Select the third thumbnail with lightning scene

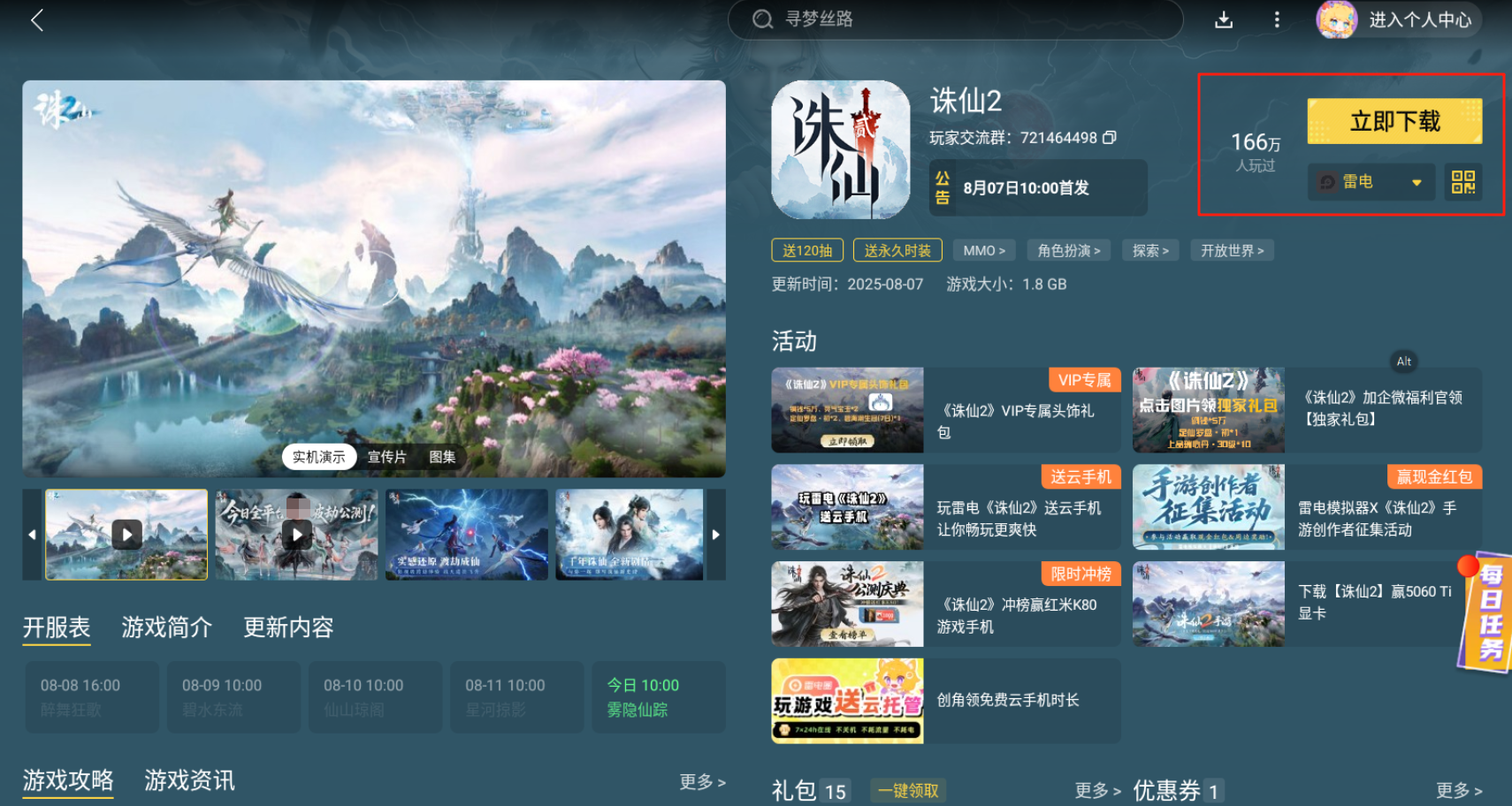pyautogui.click(x=467, y=535)
